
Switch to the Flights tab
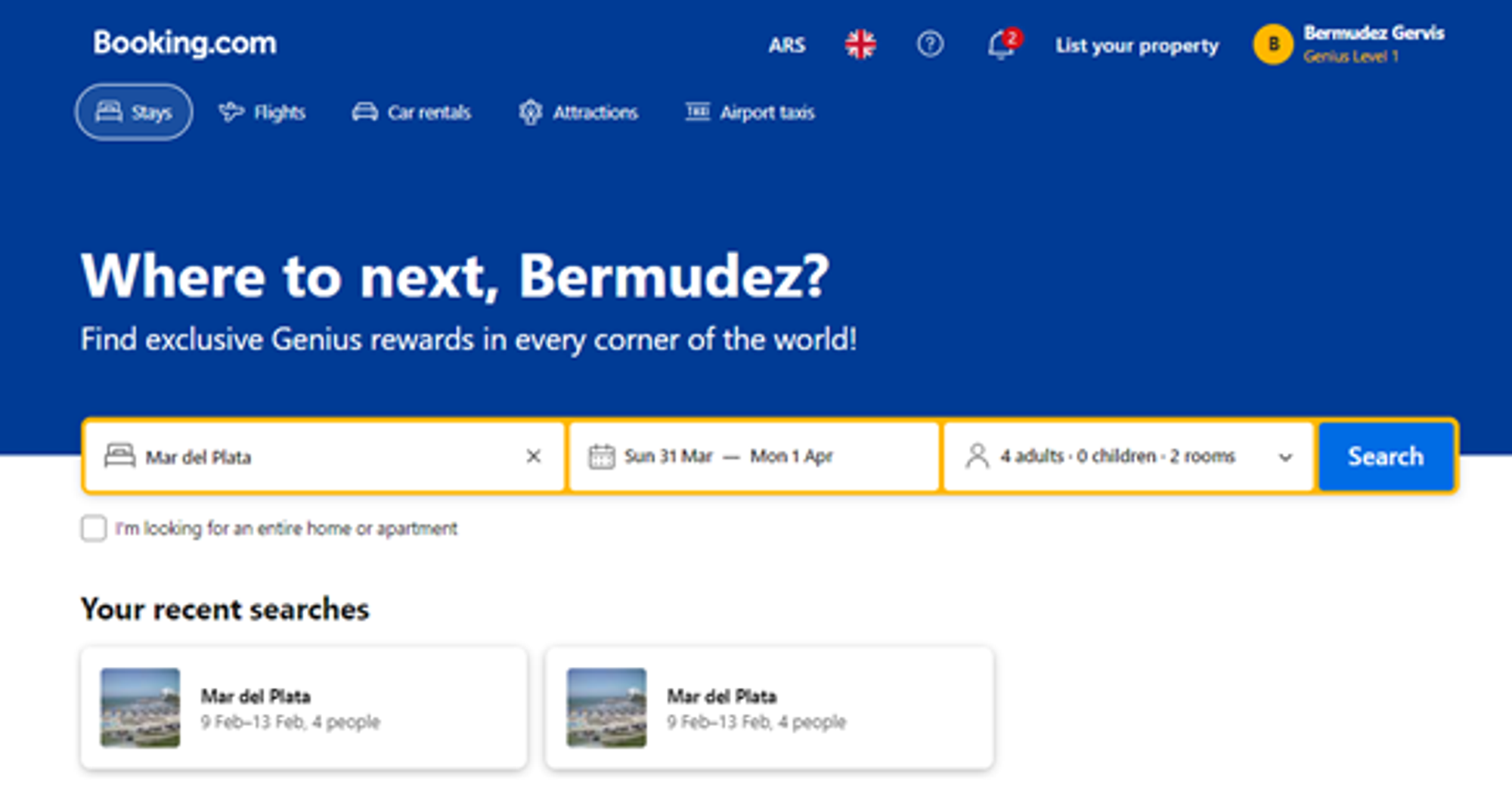(x=262, y=112)
